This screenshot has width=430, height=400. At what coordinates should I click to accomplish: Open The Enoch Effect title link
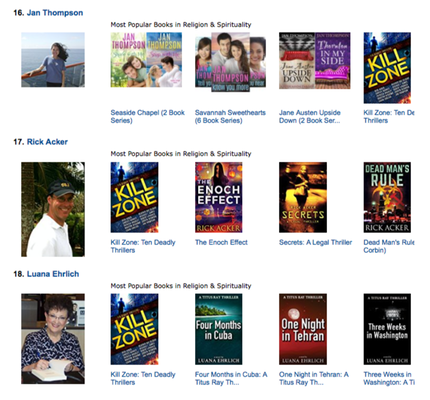(x=221, y=242)
